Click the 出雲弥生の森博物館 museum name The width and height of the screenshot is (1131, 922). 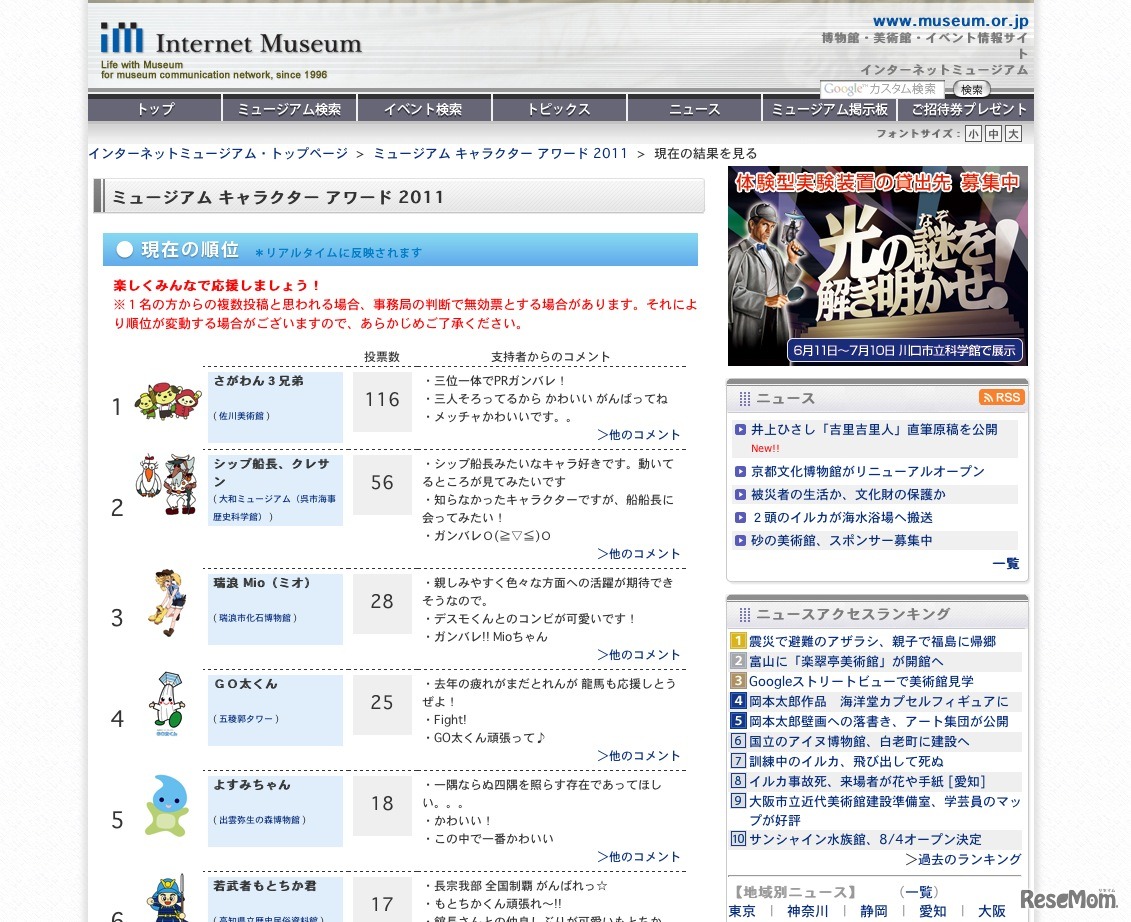[x=260, y=820]
